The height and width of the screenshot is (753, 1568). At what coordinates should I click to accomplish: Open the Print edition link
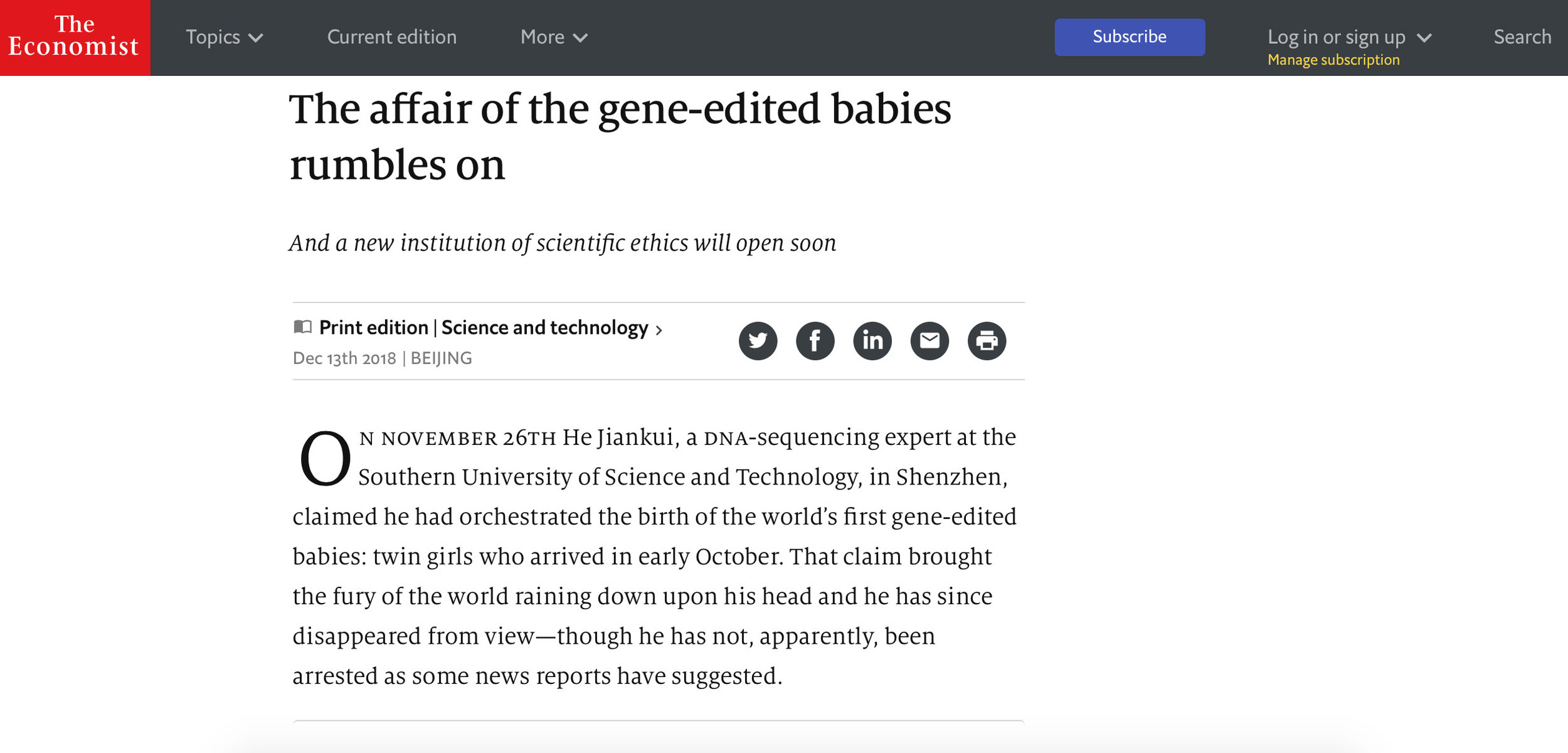pos(373,328)
